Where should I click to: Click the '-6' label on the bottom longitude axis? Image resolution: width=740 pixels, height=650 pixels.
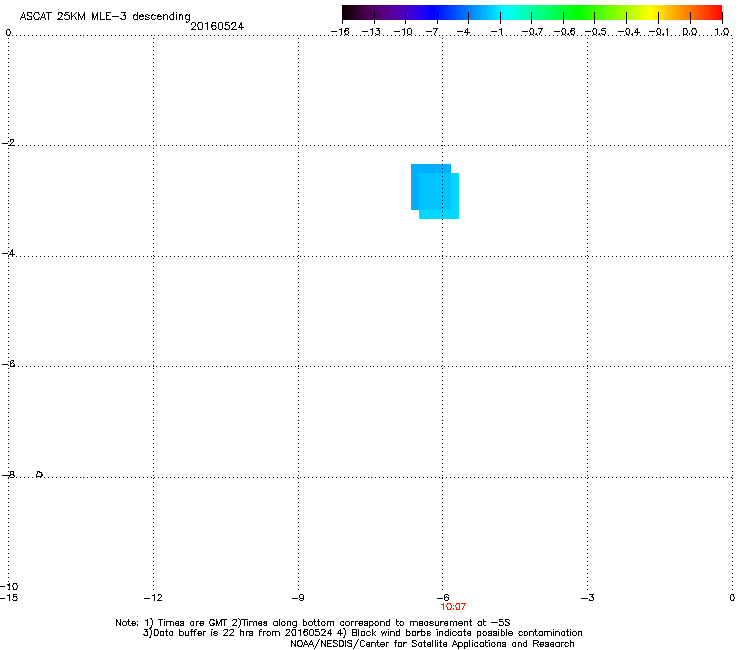coord(443,598)
